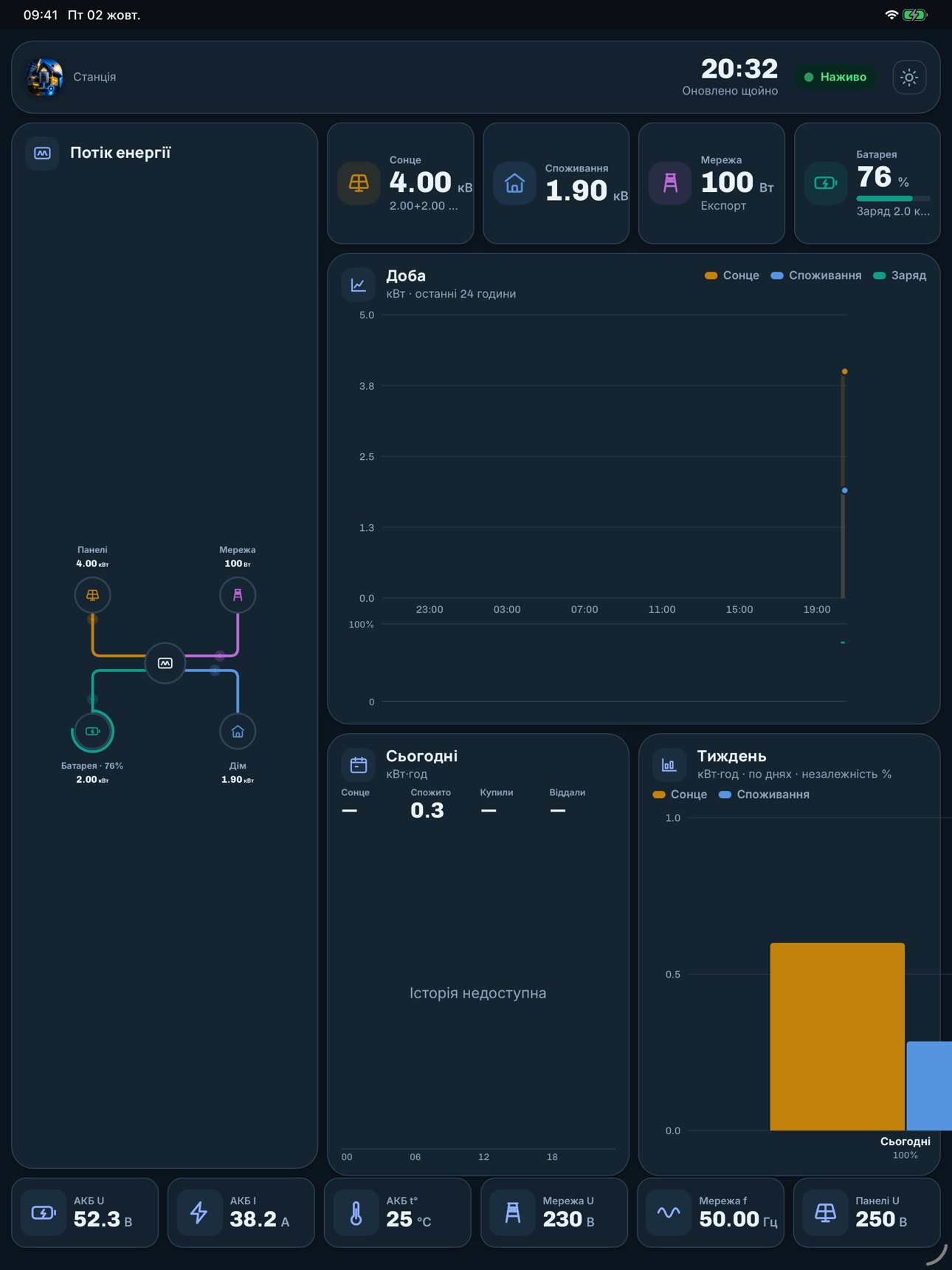Tap the Сьогодні label under the weekly chart
952x1270 pixels.
(x=906, y=1142)
